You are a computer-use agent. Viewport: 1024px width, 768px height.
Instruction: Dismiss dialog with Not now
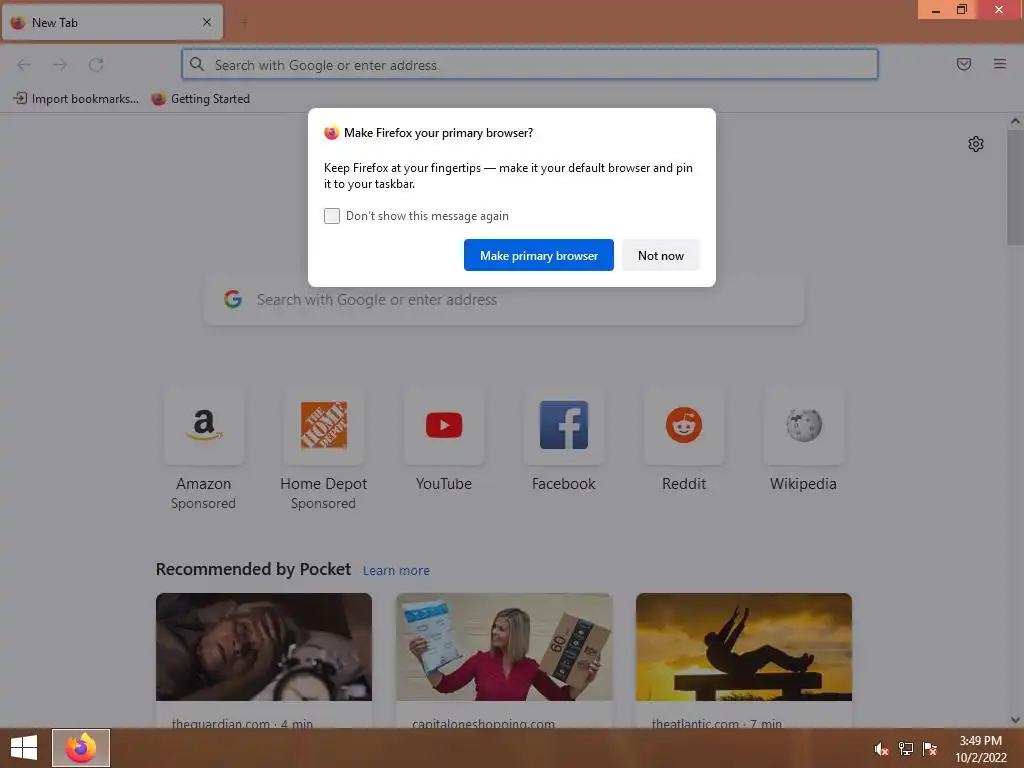661,255
